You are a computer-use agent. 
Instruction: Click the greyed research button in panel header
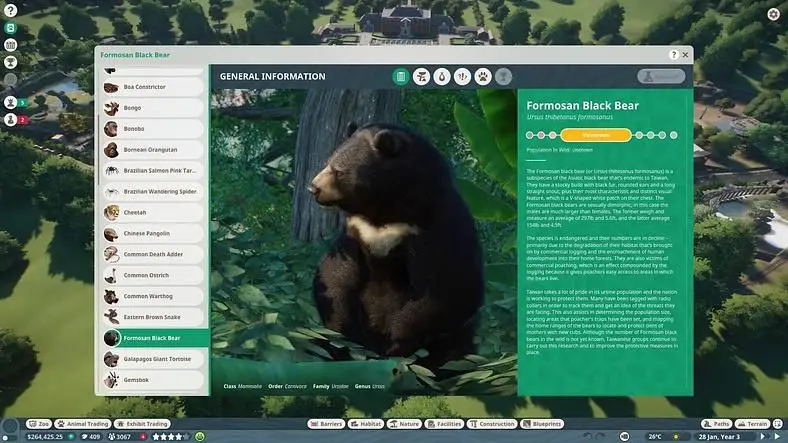click(x=661, y=76)
